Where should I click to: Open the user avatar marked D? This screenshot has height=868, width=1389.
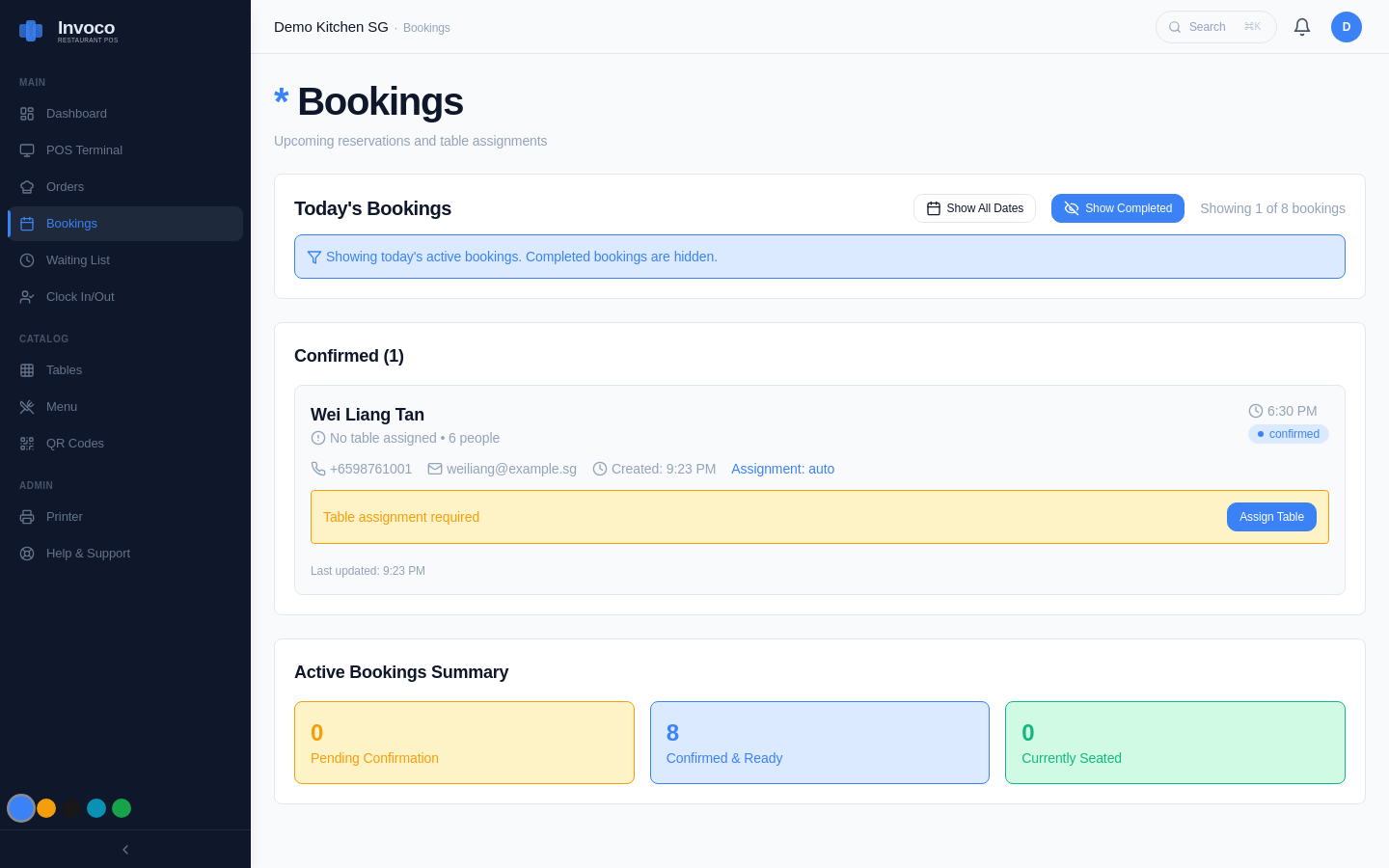pyautogui.click(x=1347, y=26)
